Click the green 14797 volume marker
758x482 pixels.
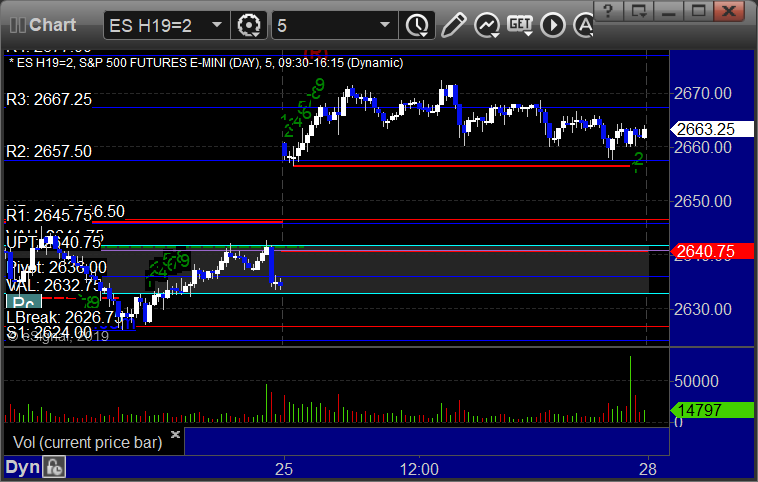(712, 410)
